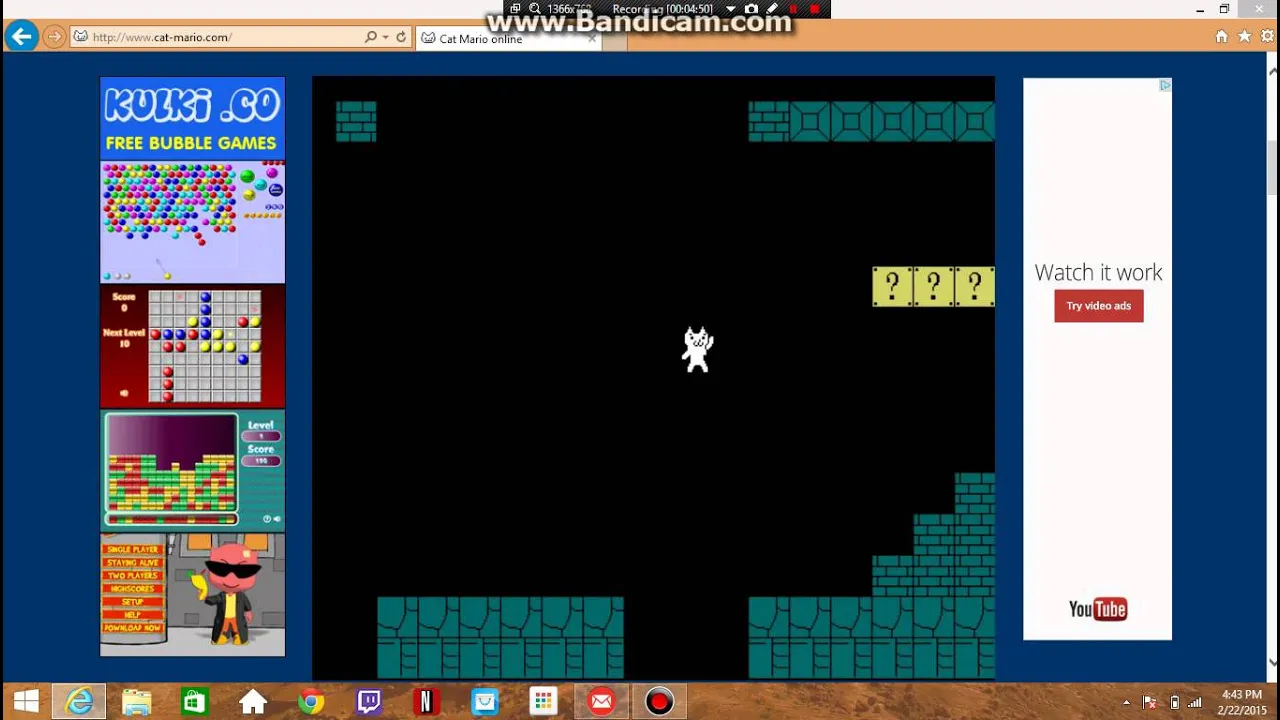This screenshot has height=720, width=1280.
Task: Click the scrollbar down arrow
Action: click(x=1272, y=662)
